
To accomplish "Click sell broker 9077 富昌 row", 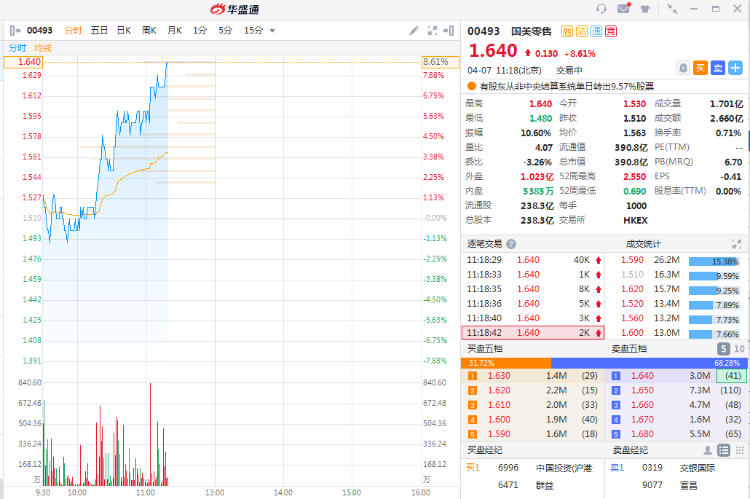I will [675, 485].
